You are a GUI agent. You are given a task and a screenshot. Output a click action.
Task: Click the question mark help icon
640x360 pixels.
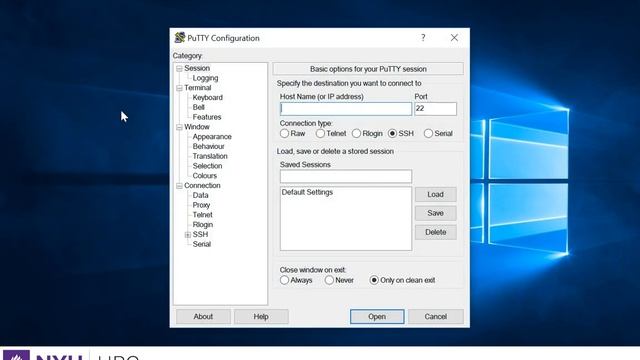click(x=423, y=38)
